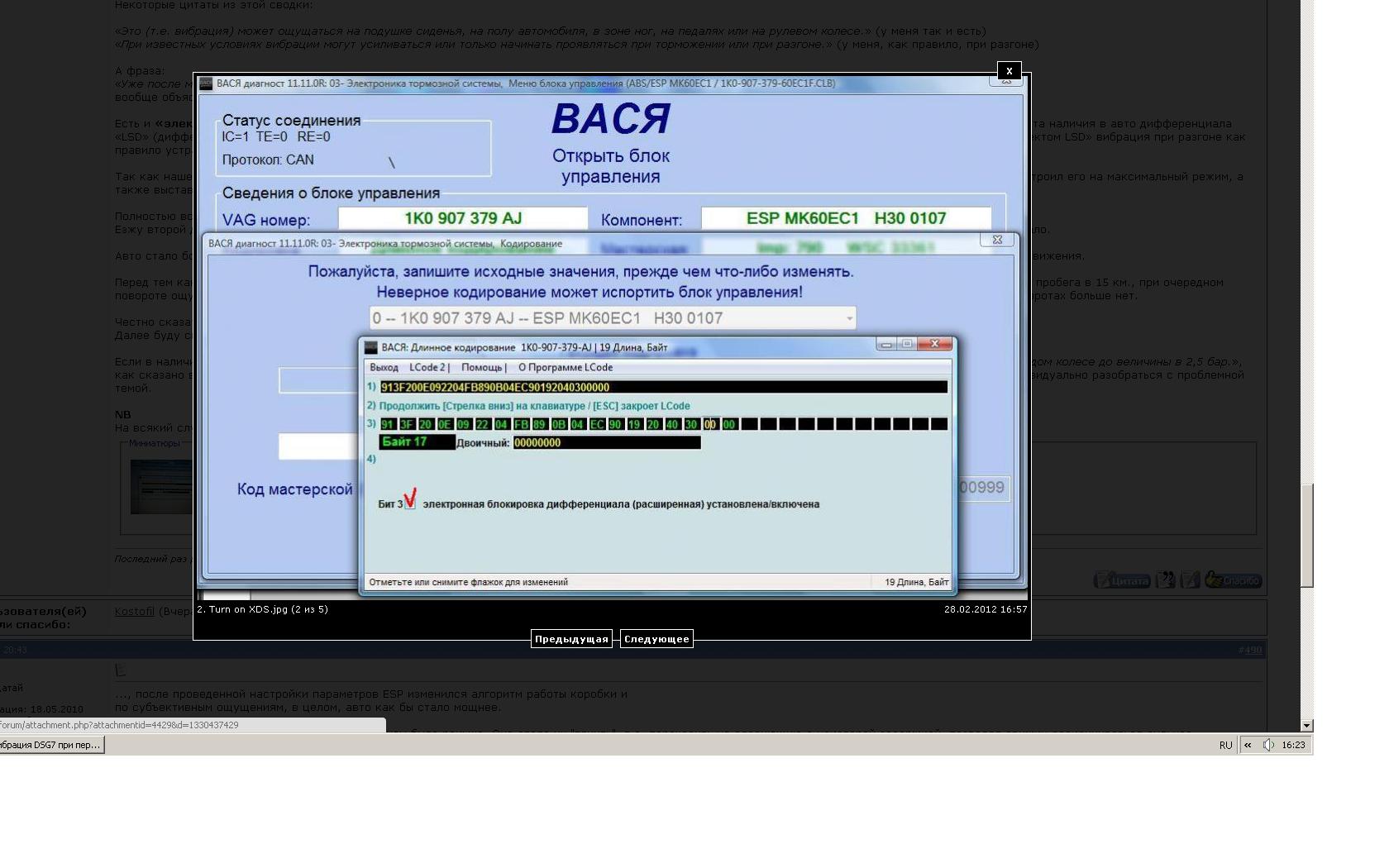Viewport: 1389px width, 868px height.
Task: Click the post icon in reply #490
Action: point(121,670)
